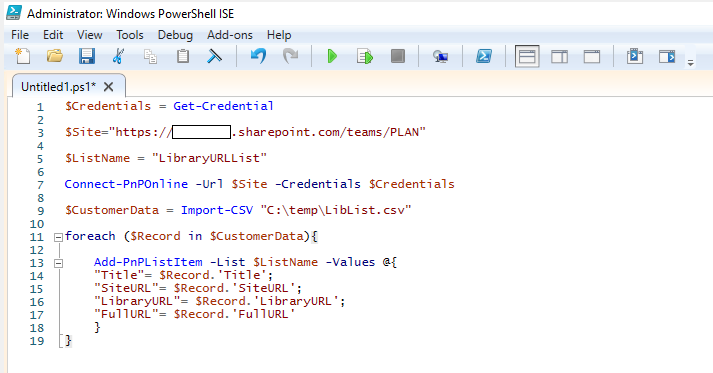Collapse the Add-PnPListItem block on line 13
The height and width of the screenshot is (373, 713).
tap(58, 263)
